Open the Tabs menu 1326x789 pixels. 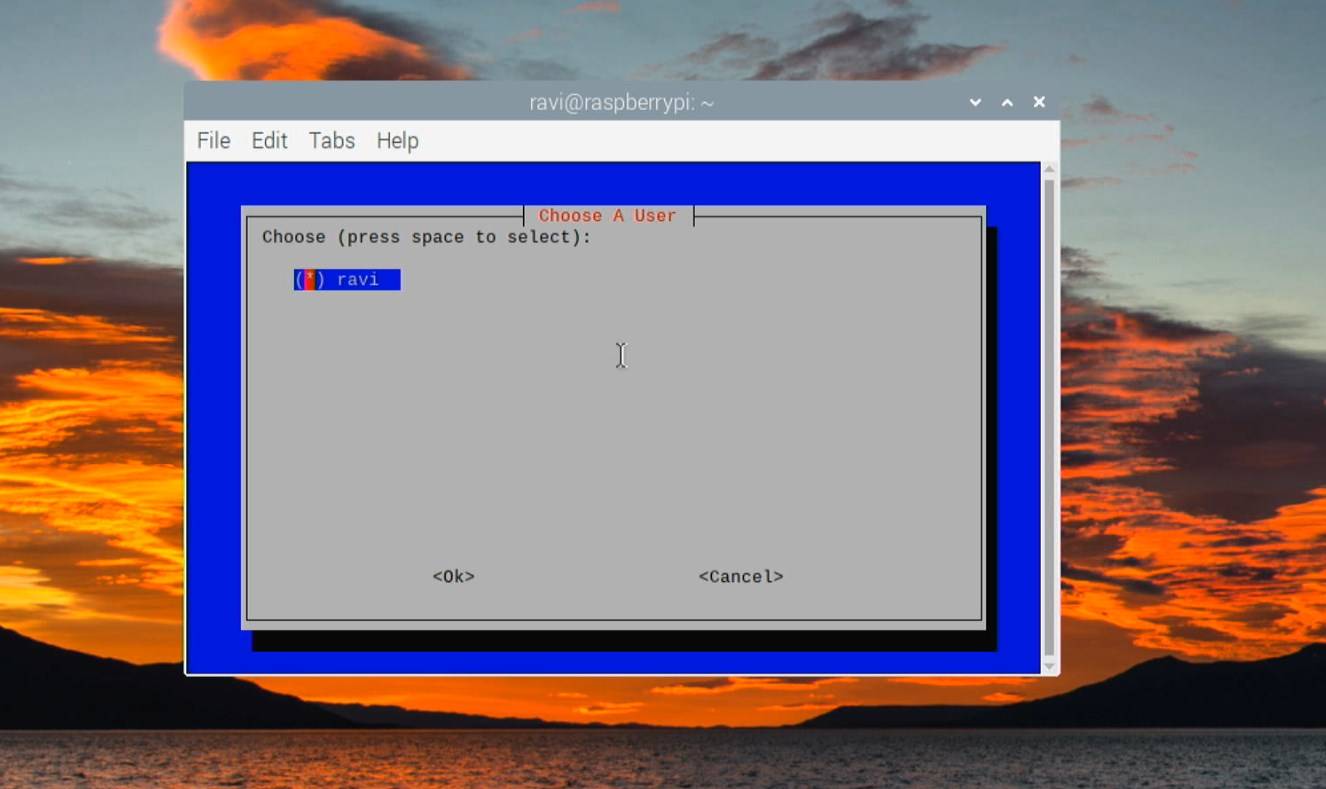point(330,141)
